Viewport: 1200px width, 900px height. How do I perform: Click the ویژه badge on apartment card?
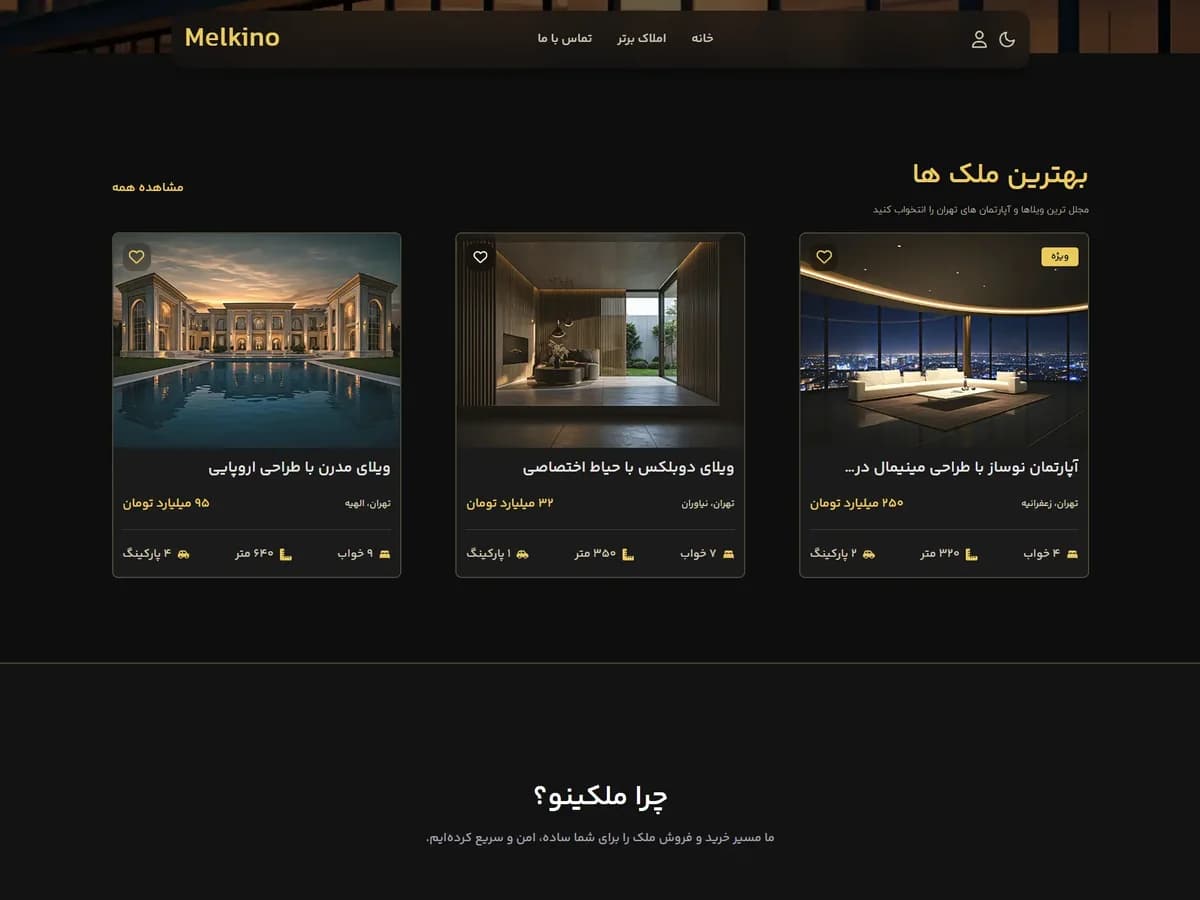click(x=1060, y=257)
